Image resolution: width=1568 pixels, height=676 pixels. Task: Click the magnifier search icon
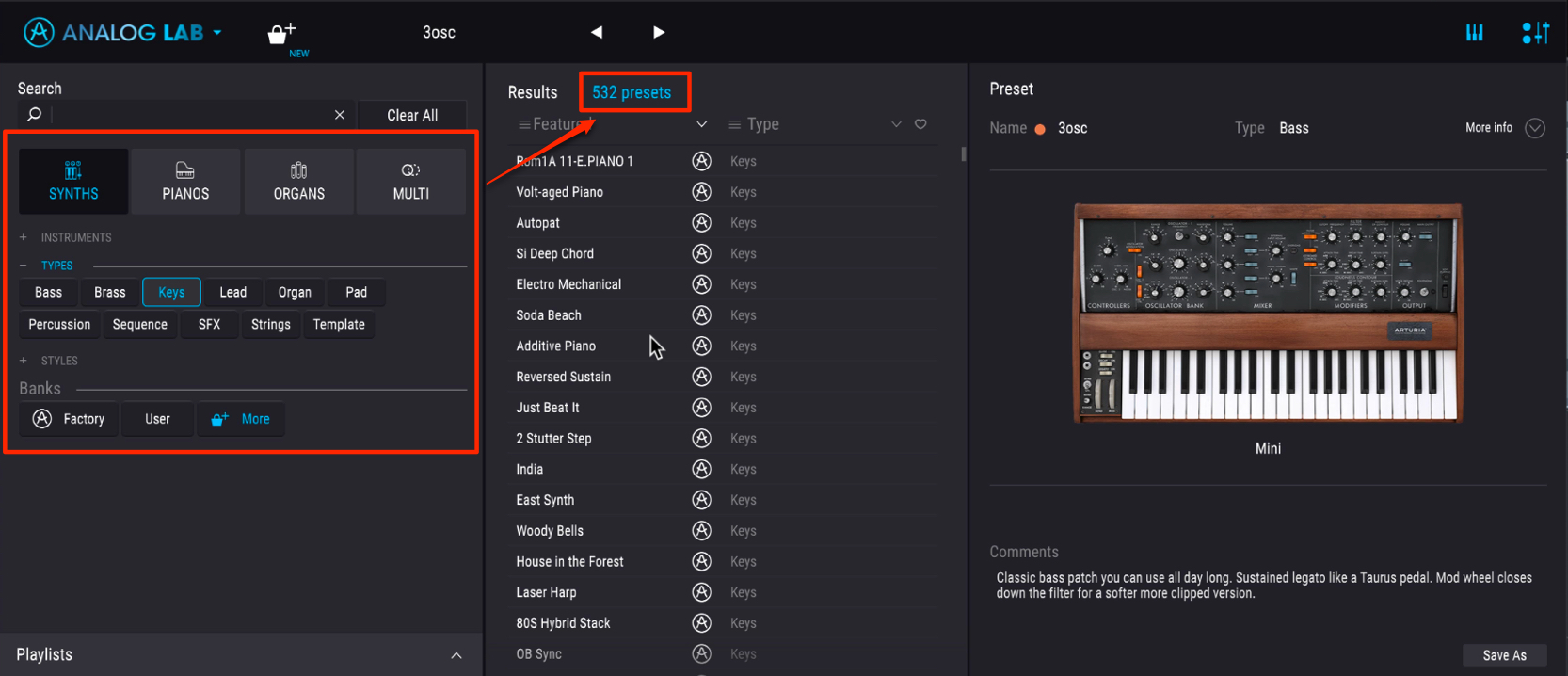(35, 114)
